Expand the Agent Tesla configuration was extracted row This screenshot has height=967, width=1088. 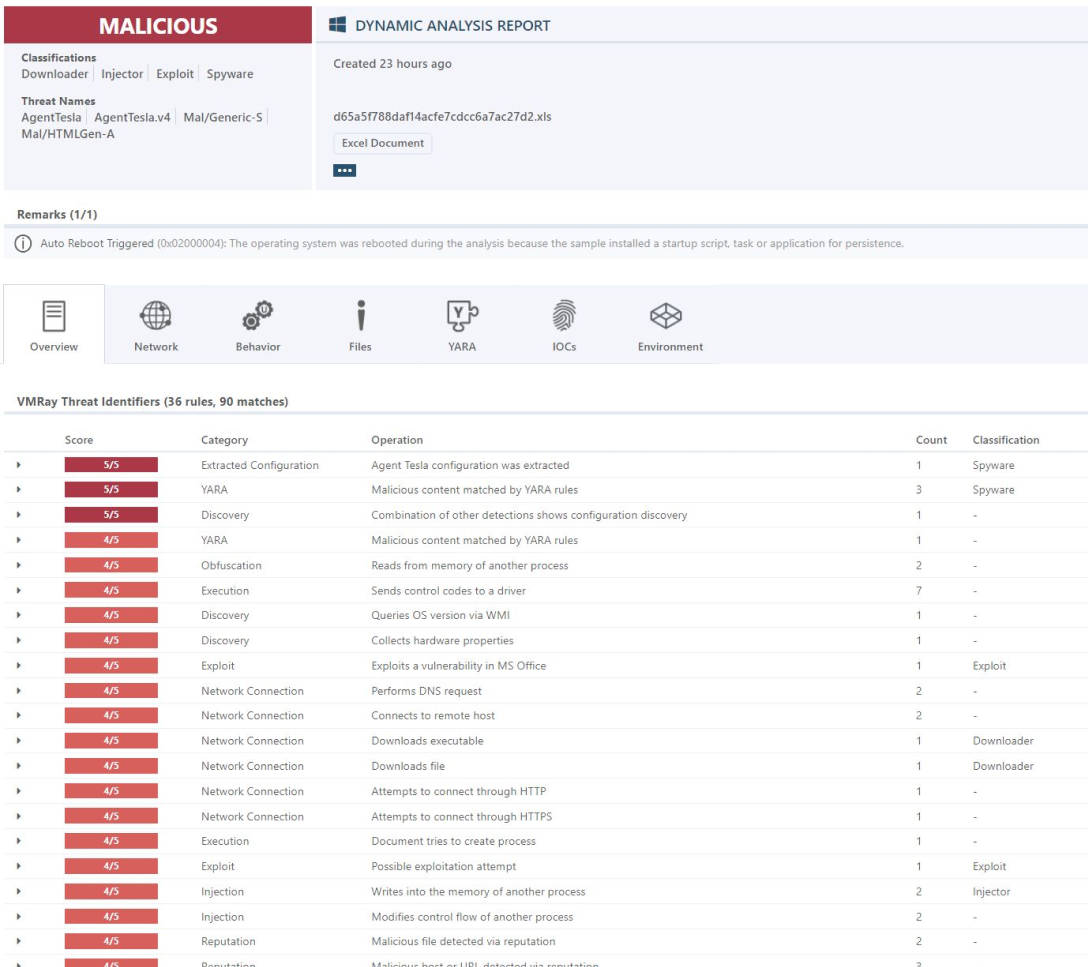coord(19,465)
